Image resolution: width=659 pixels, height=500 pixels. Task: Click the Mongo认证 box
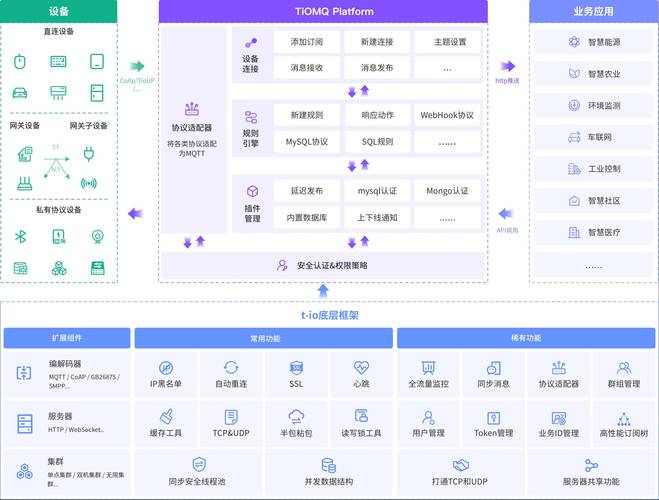448,191
